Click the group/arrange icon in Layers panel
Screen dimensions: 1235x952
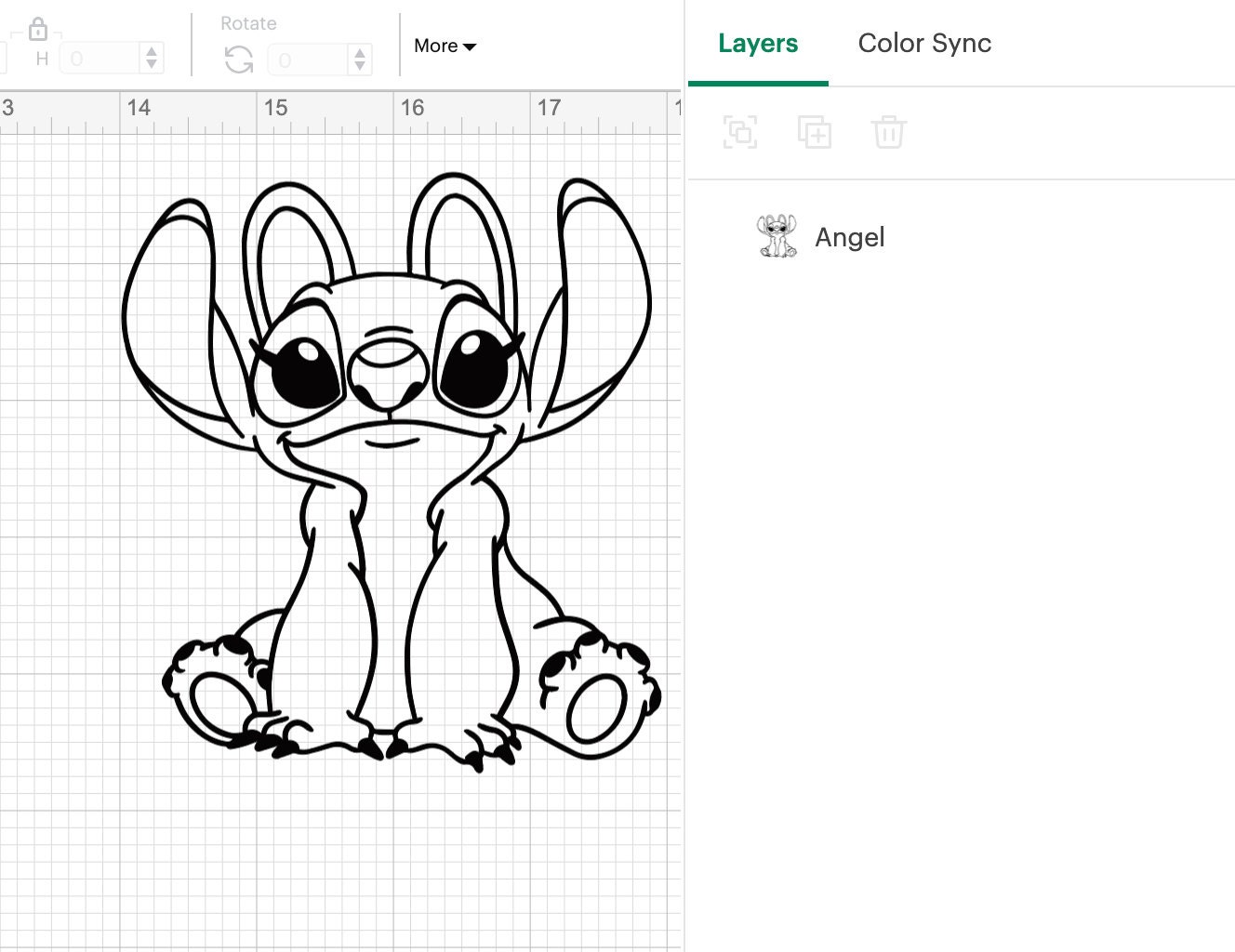tap(739, 132)
